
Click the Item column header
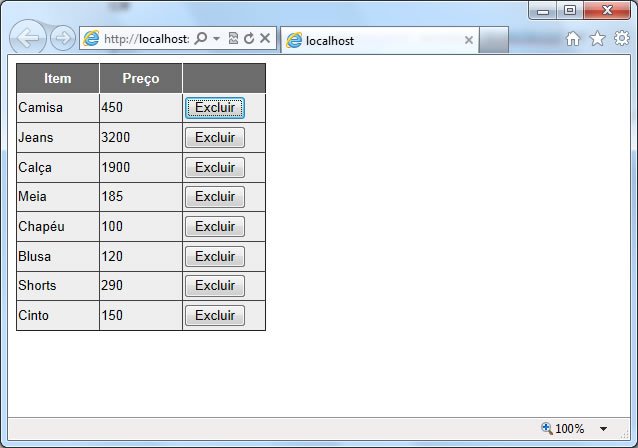58,78
